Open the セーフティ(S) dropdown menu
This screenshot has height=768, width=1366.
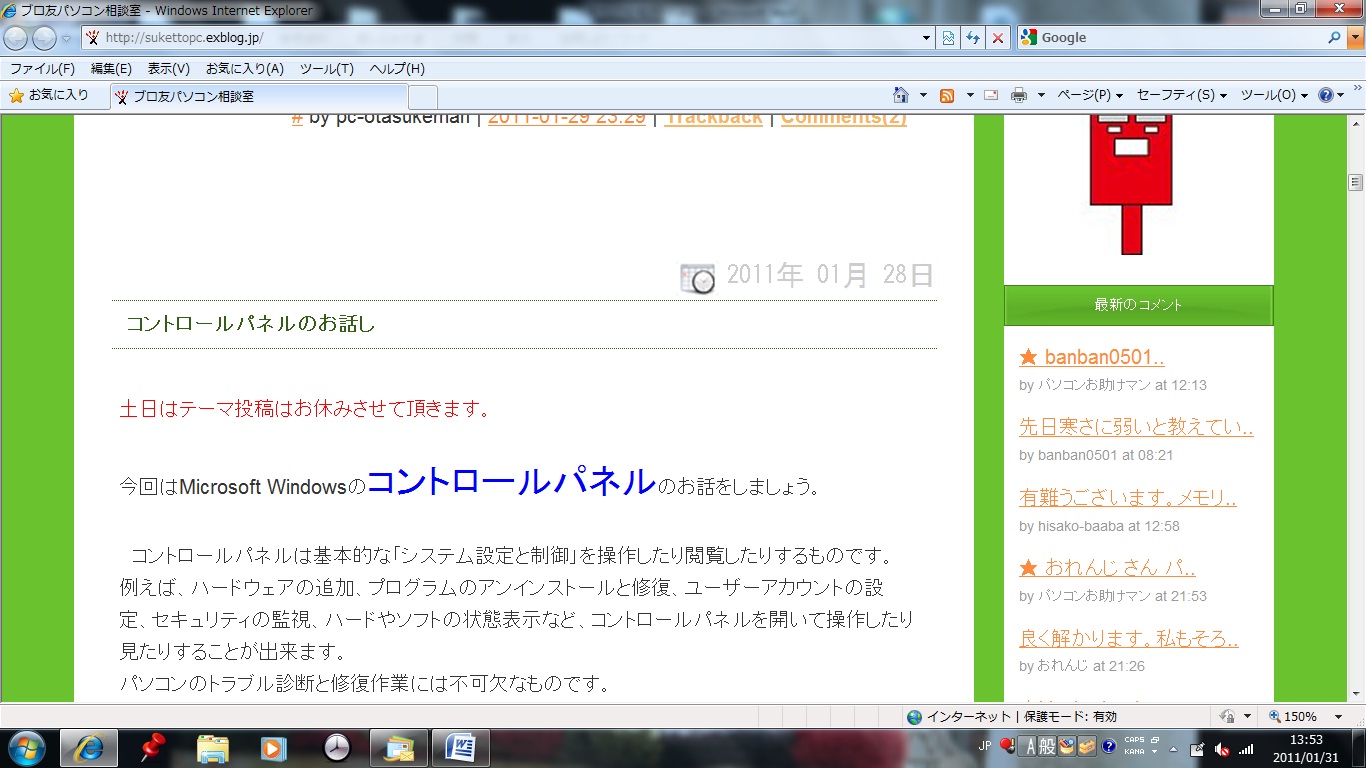pos(1182,95)
